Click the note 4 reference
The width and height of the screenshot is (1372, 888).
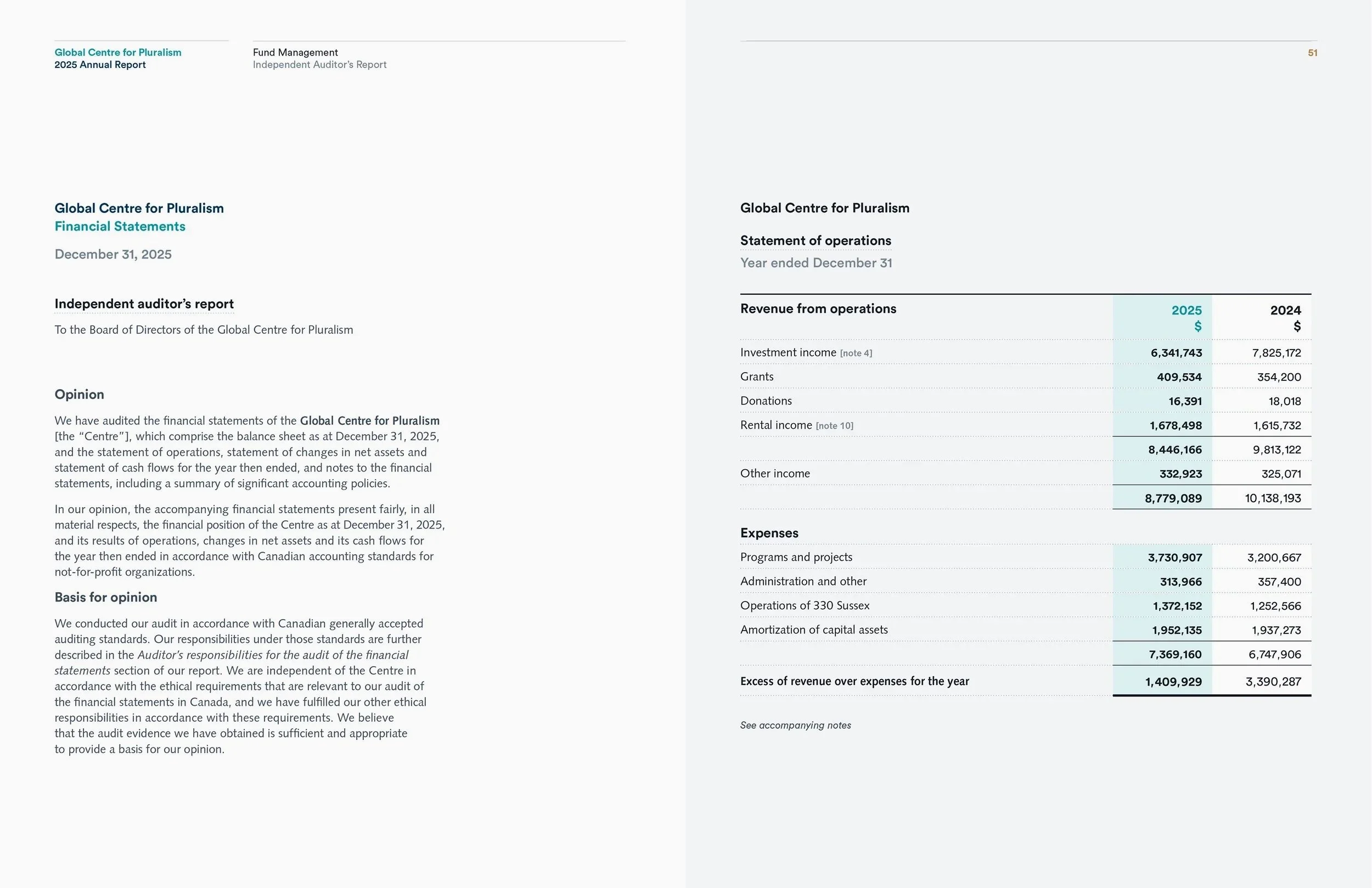click(856, 353)
